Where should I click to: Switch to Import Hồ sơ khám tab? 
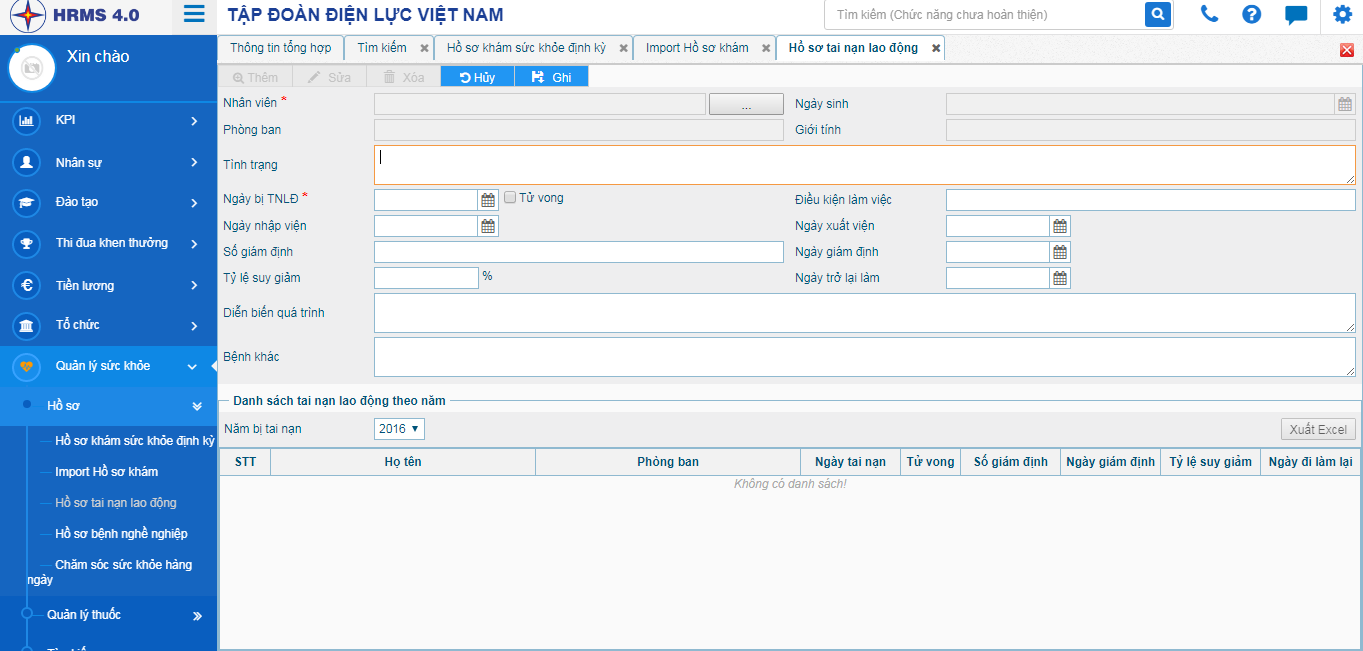(697, 48)
